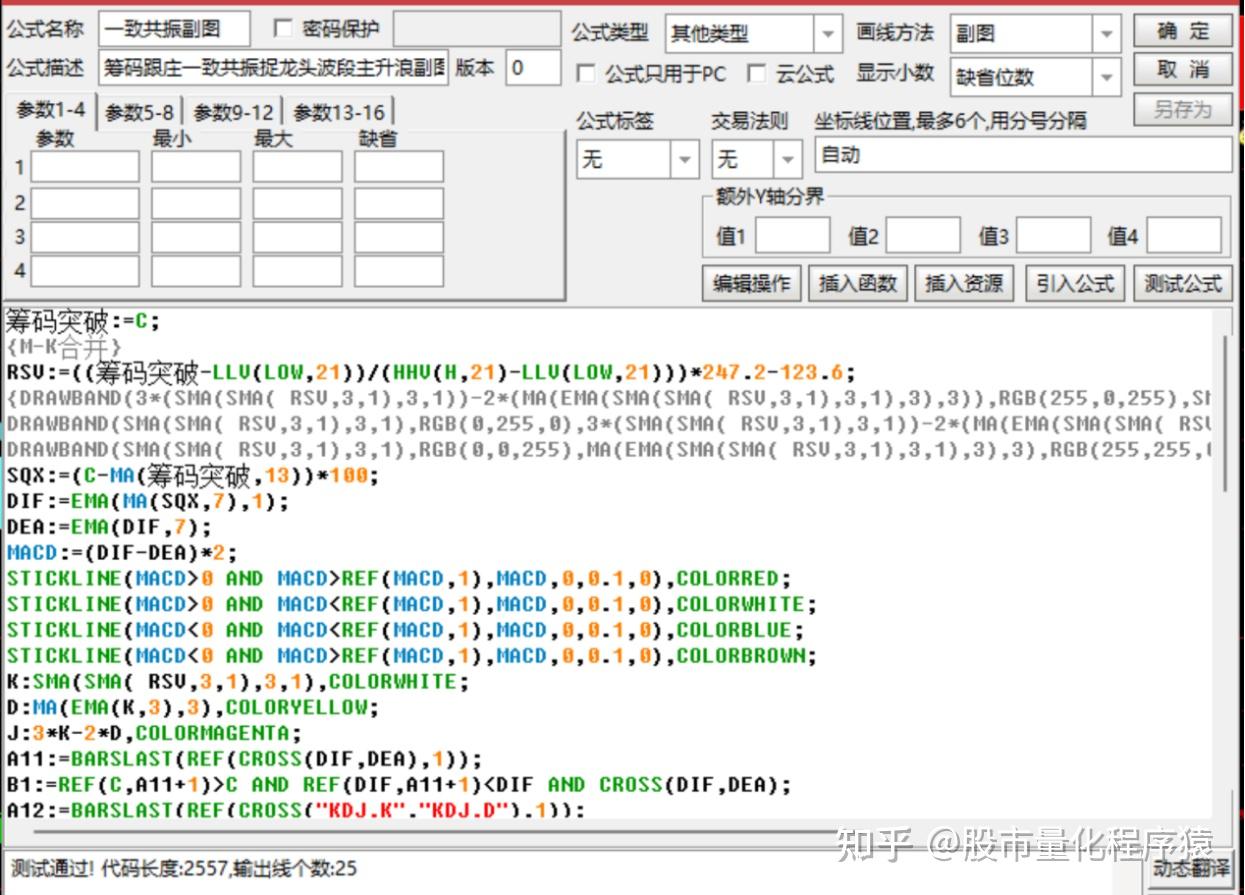This screenshot has height=895, width=1245.
Task: Open the 公式标签 dropdown
Action: tap(637, 159)
